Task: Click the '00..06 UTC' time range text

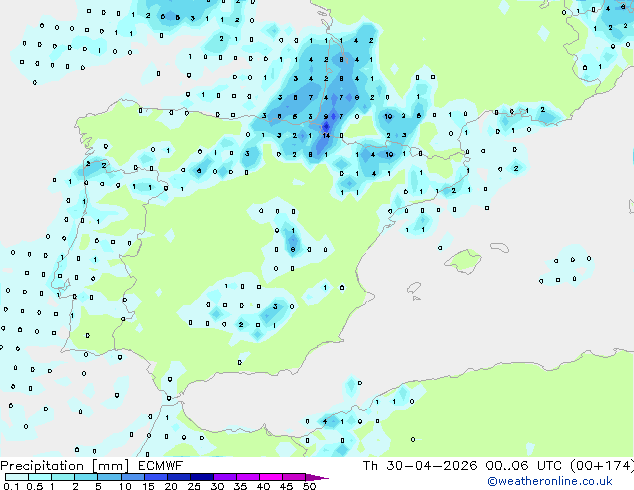Action: [x=524, y=466]
